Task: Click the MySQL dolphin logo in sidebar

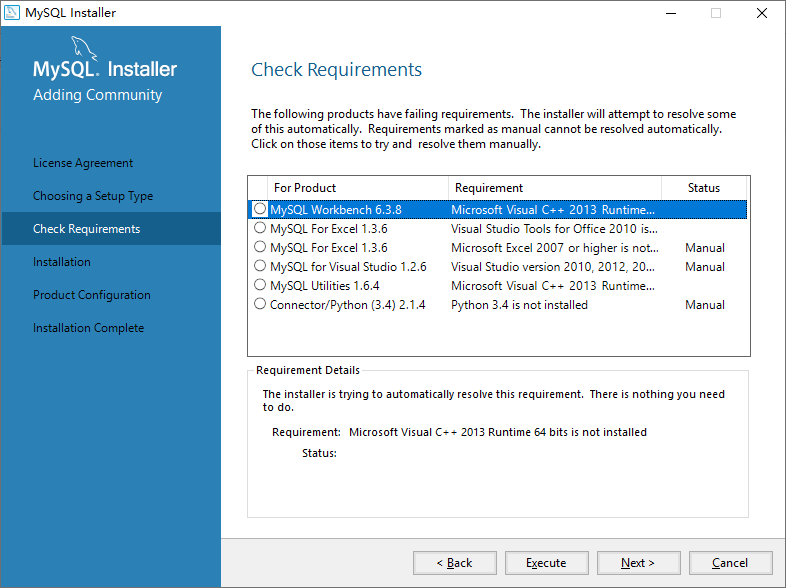Action: (84, 48)
